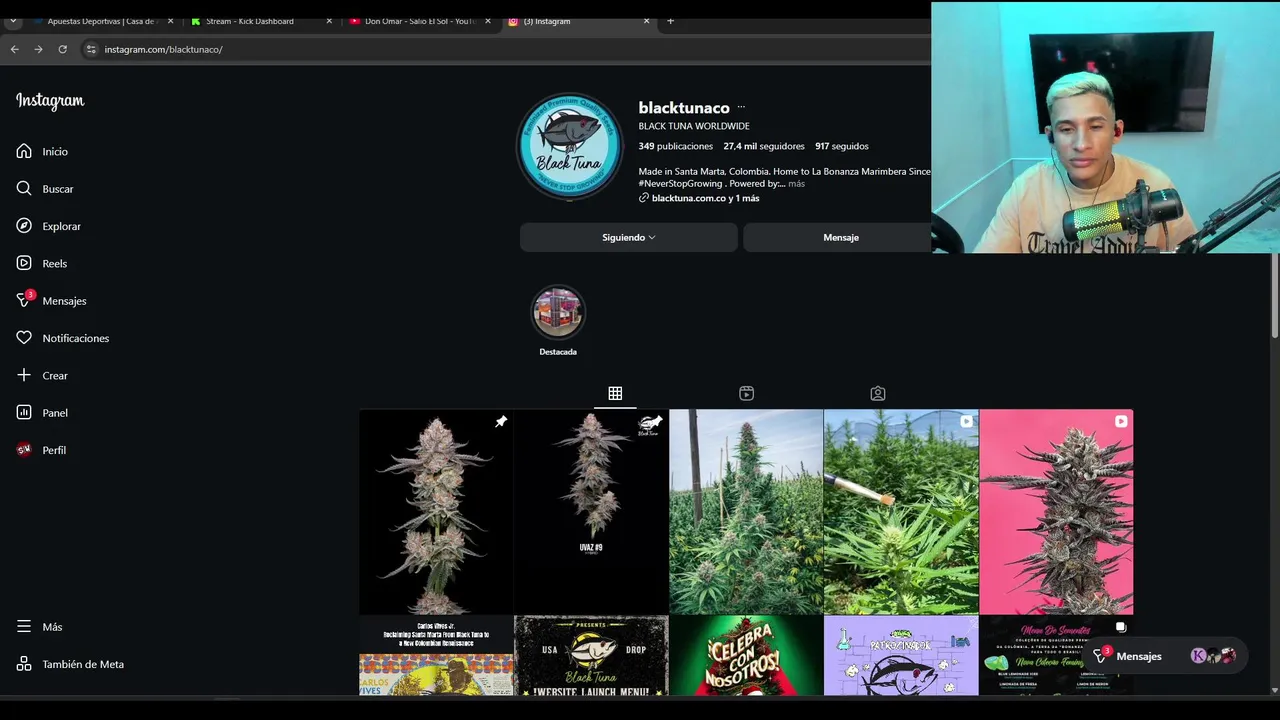View site information icon in address bar
This screenshot has height=720, width=1280.
tap(91, 49)
